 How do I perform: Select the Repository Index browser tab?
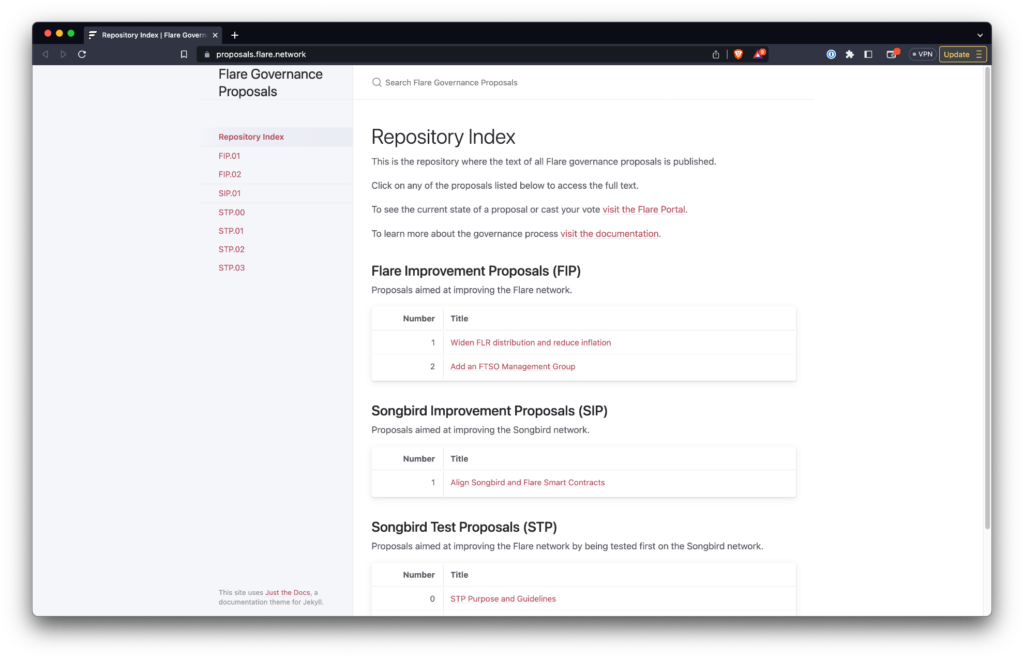click(x=150, y=35)
